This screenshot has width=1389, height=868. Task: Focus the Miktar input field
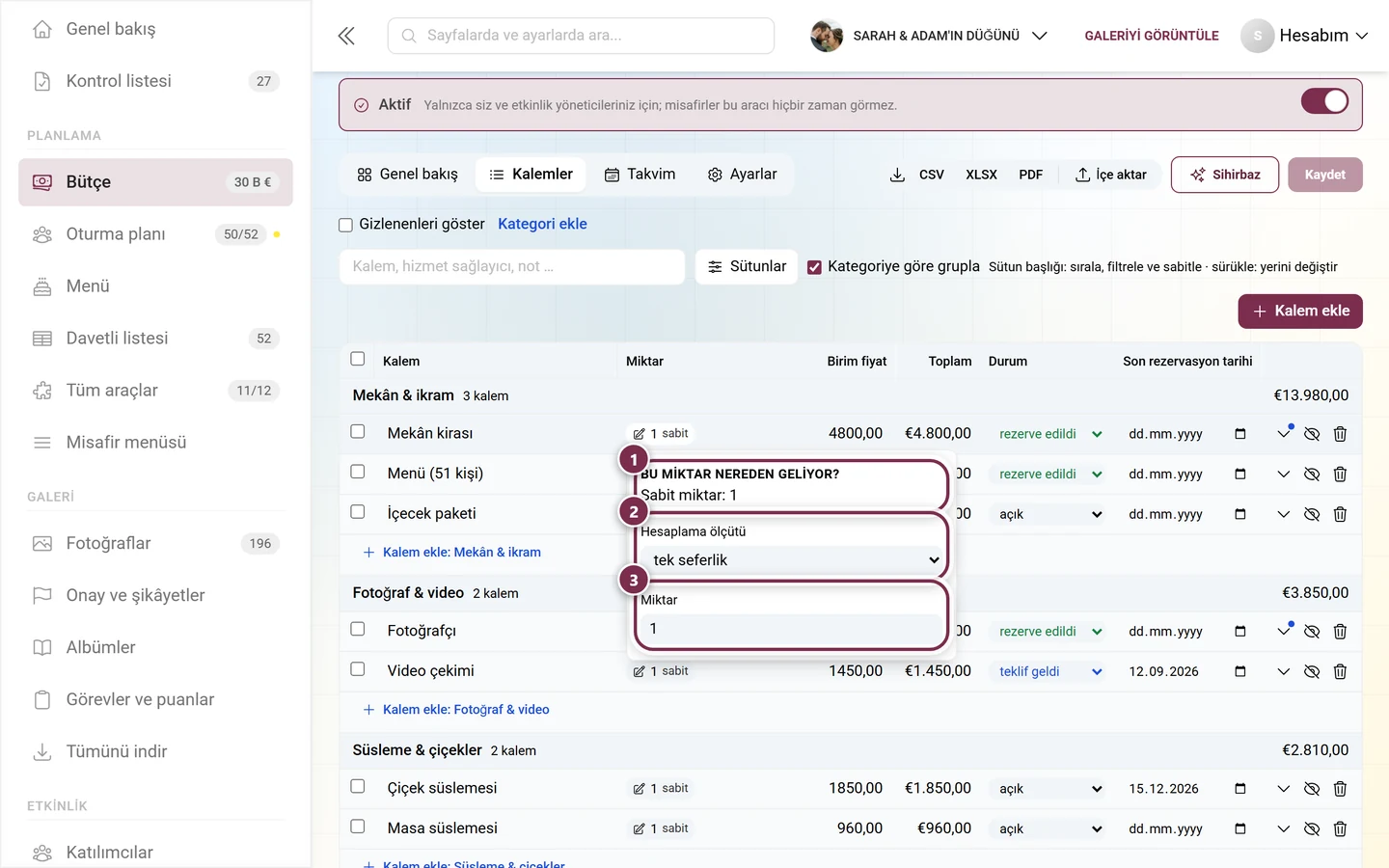tap(791, 629)
